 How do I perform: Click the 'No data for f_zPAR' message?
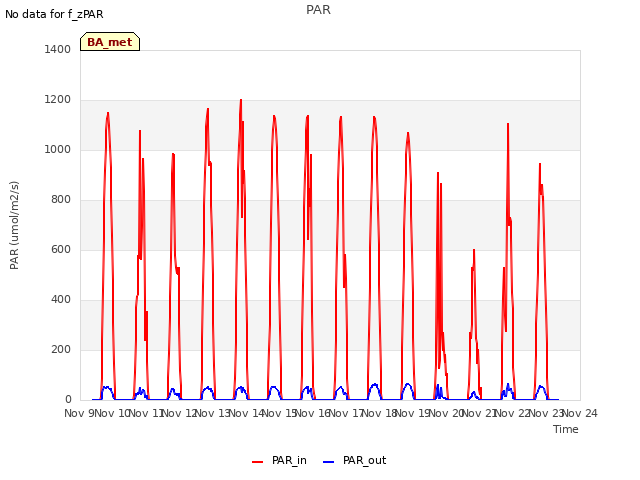(x=54, y=14)
